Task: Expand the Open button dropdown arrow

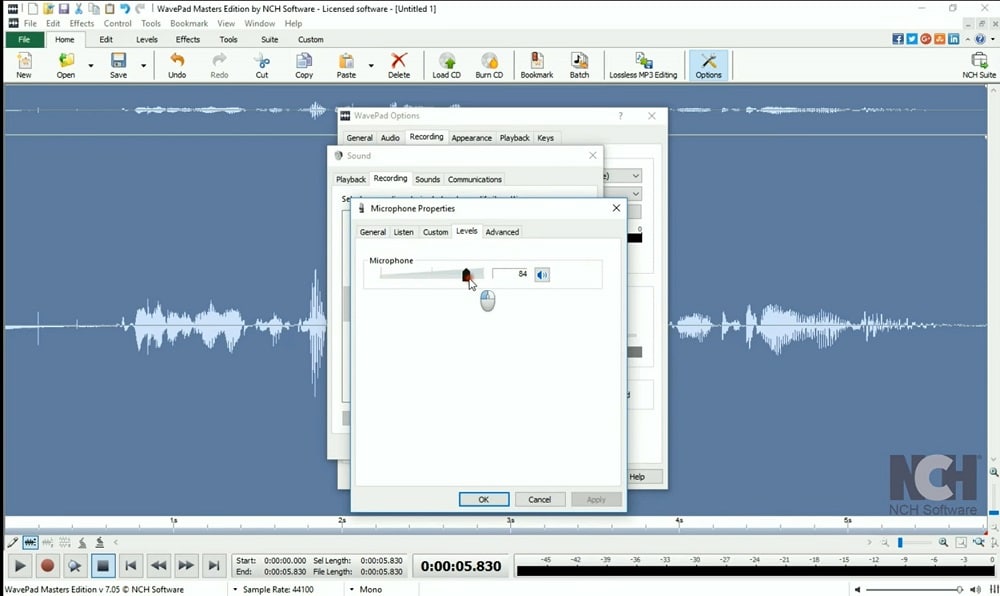Action: click(91, 66)
